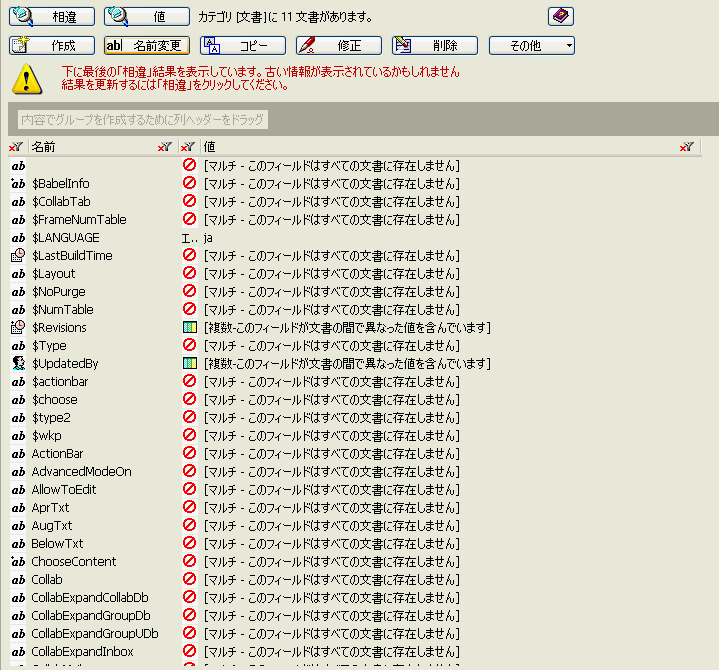Click the 作成 (create) toolbar button

point(52,45)
